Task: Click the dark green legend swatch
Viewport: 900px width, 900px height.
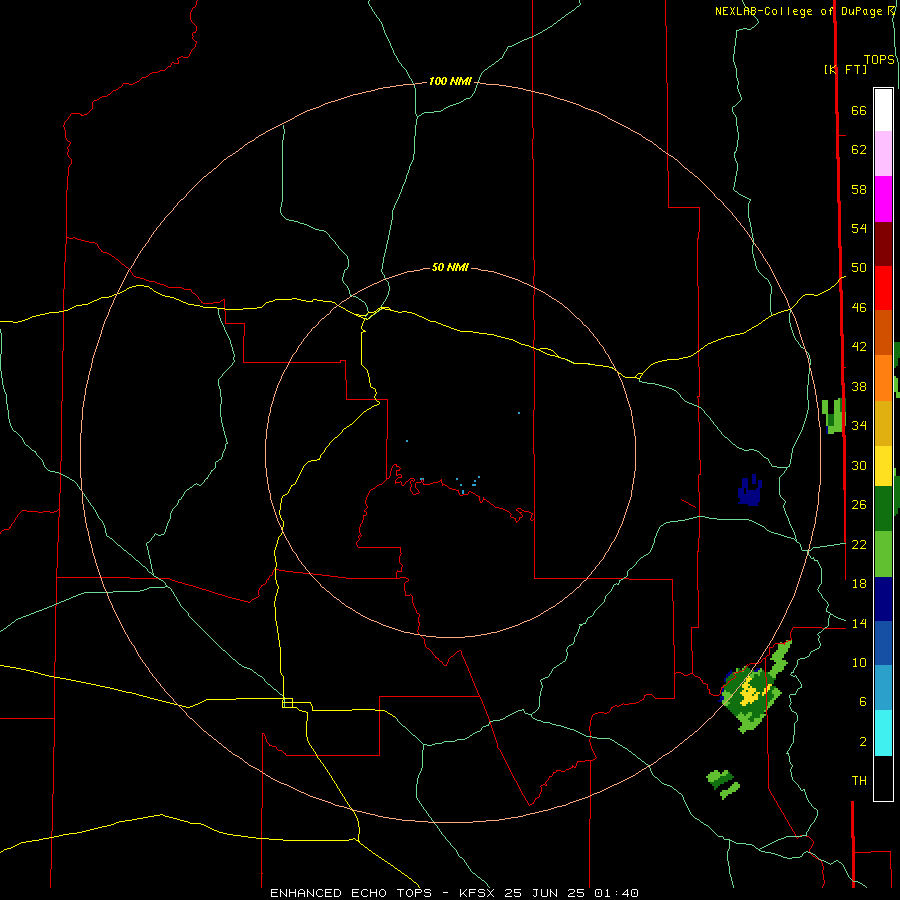Action: [883, 509]
